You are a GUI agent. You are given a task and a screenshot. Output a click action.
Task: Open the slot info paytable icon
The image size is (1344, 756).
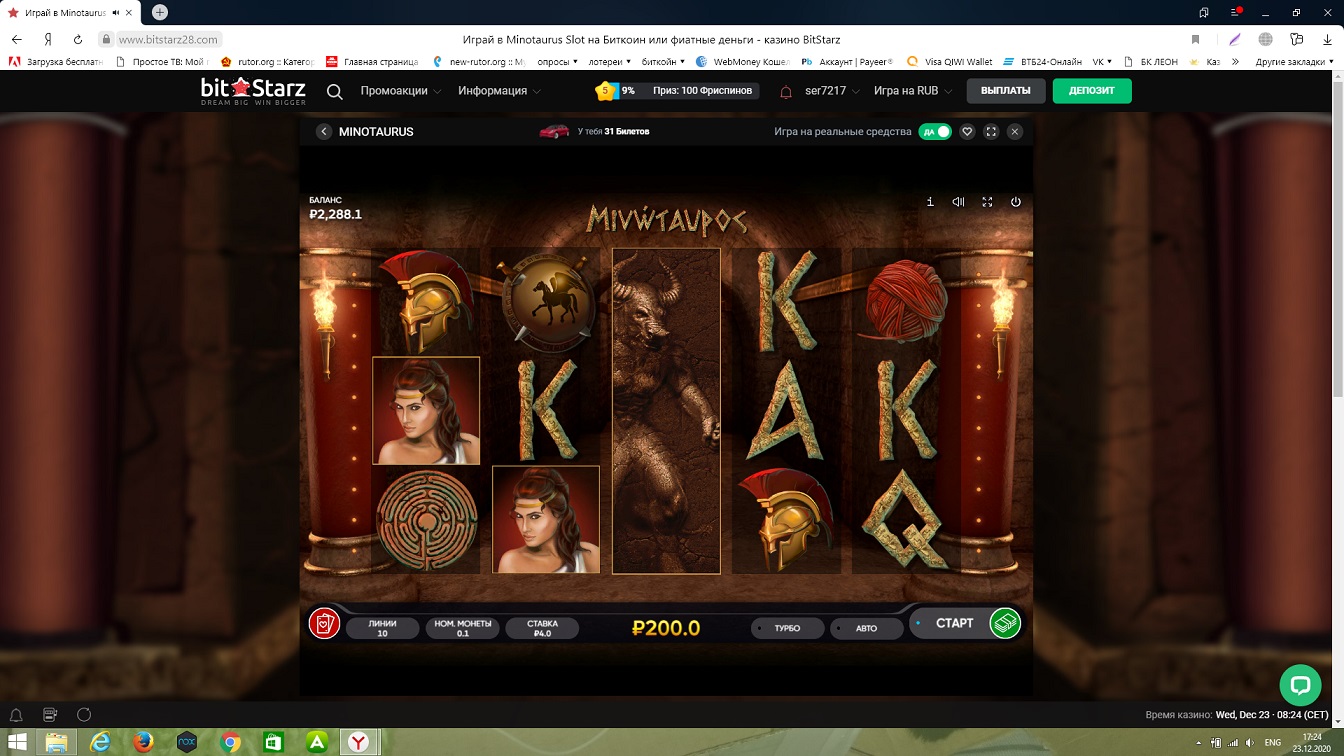coord(930,202)
